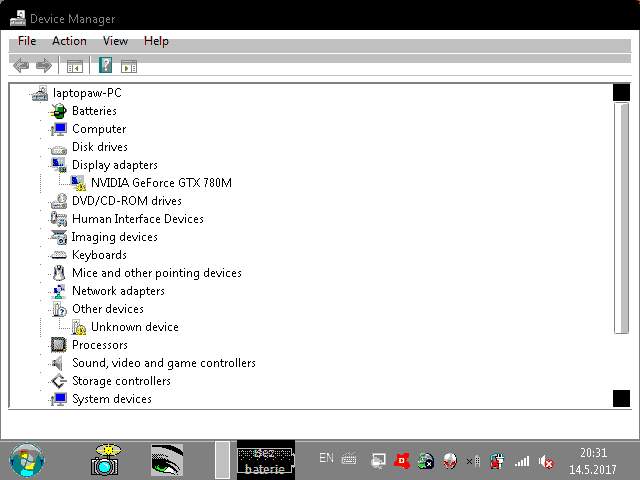Viewport: 640px width, 480px height.
Task: Click the Help question-mark toolbar icon
Action: coord(105,65)
